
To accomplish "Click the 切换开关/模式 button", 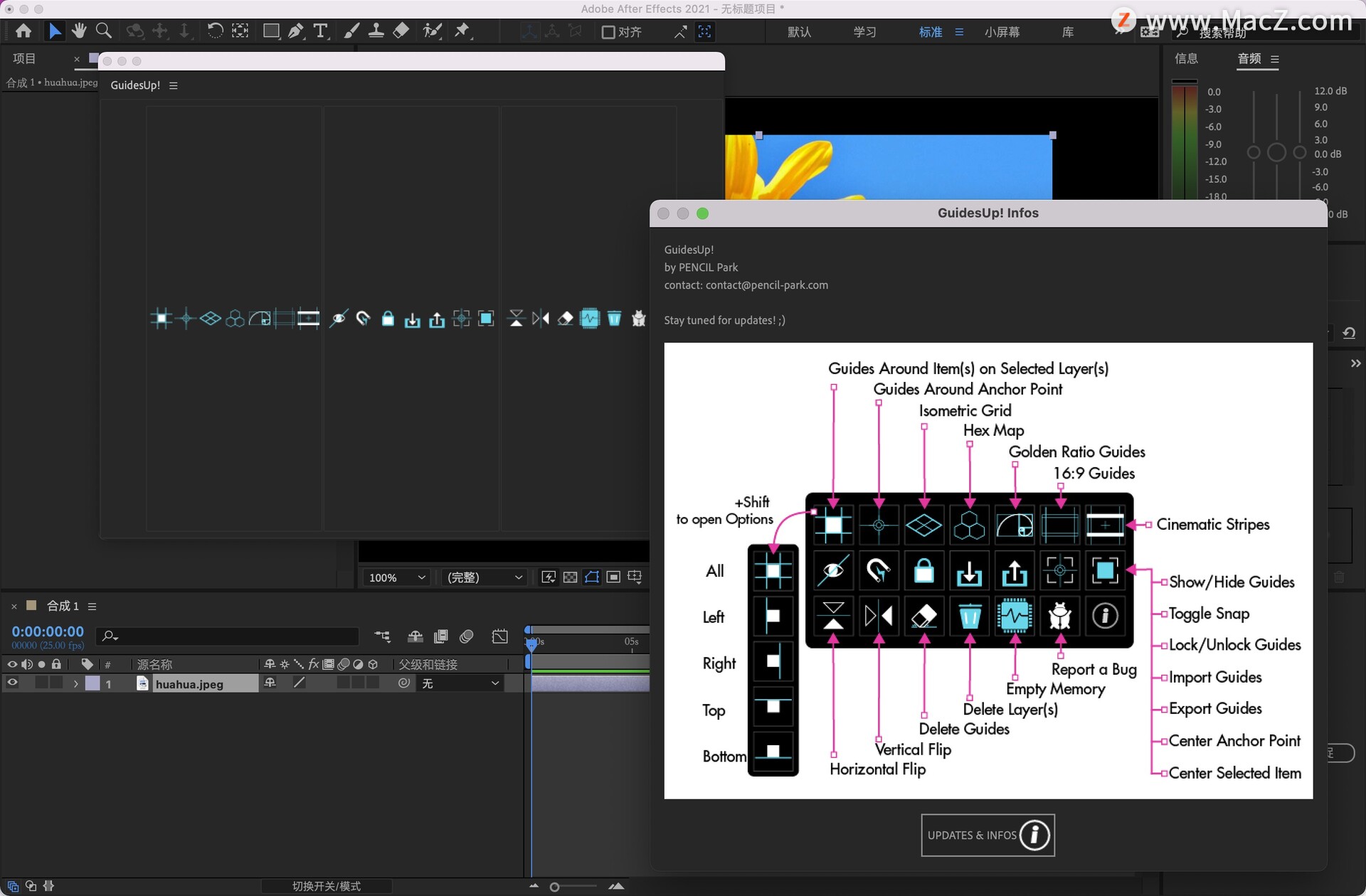I will [x=327, y=886].
